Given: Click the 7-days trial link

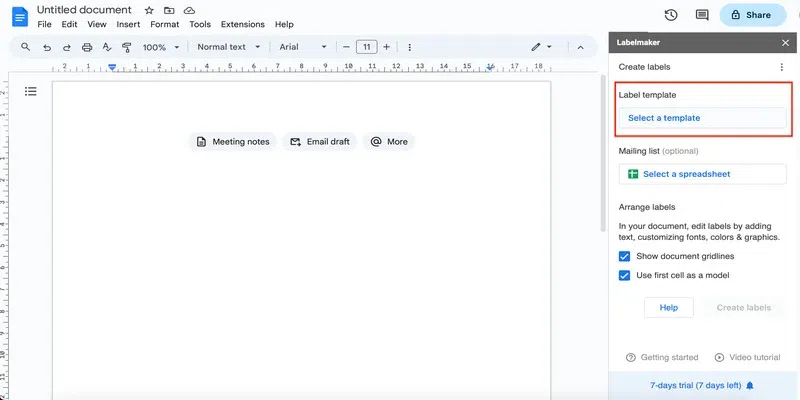Looking at the screenshot, I should [695, 385].
